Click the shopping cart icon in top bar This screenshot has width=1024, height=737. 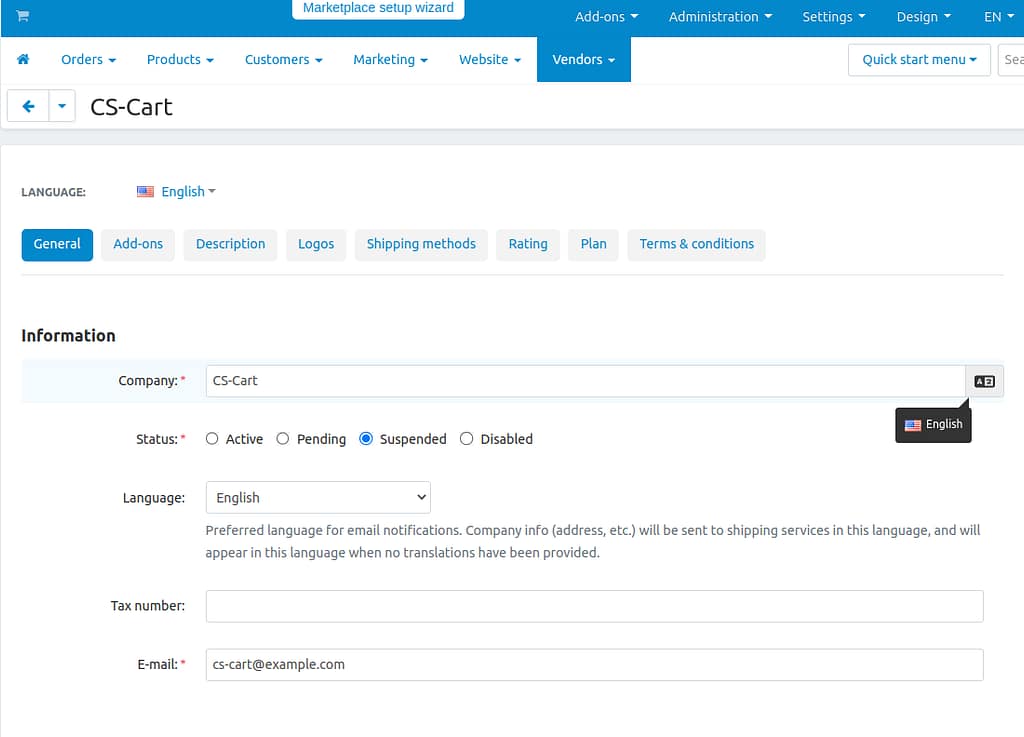click(x=23, y=16)
